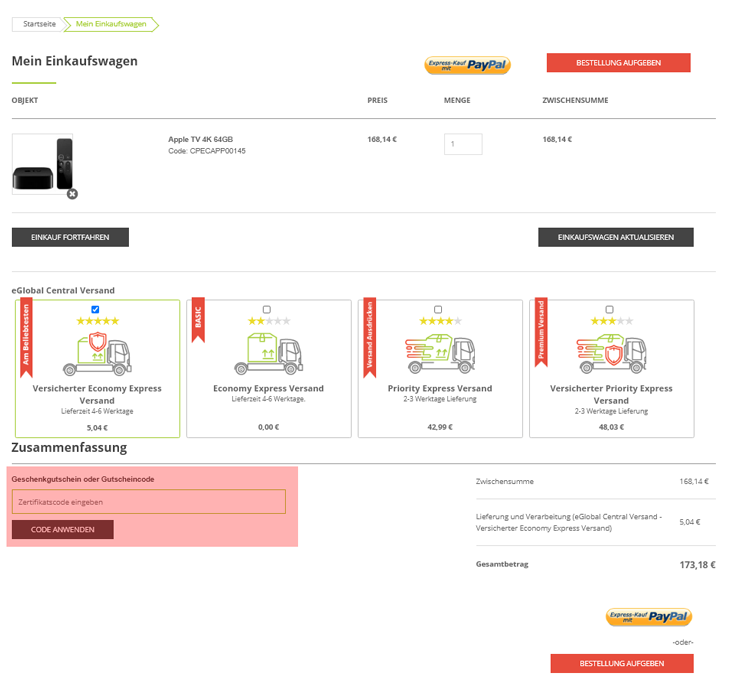Click bottom PayPal Express-Kauf button
Image resolution: width=740 pixels, height=678 pixels.
(649, 617)
